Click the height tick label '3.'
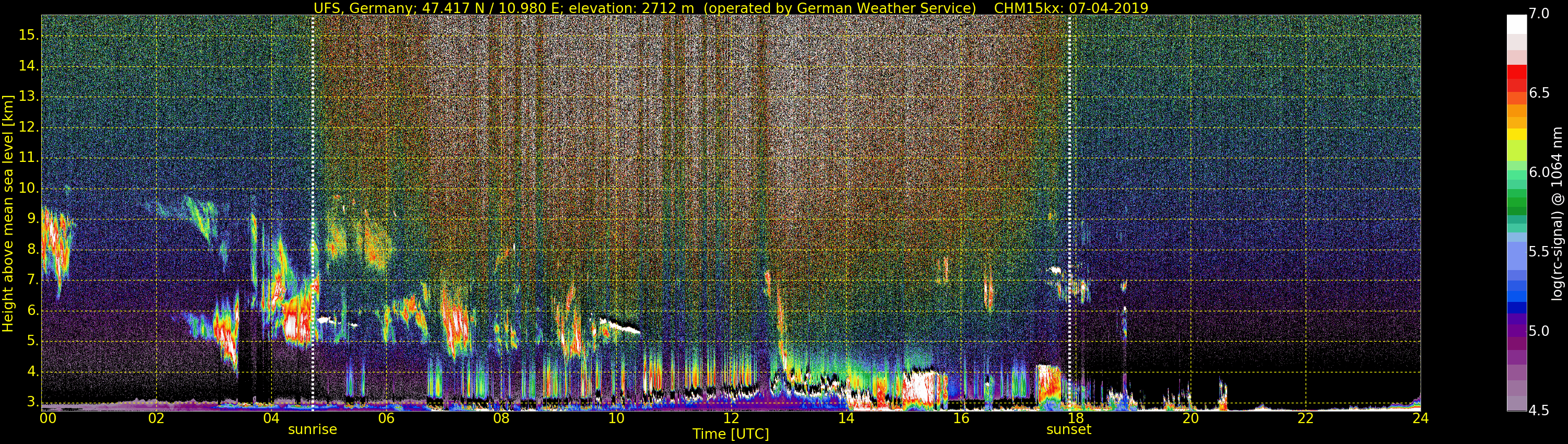 32,402
